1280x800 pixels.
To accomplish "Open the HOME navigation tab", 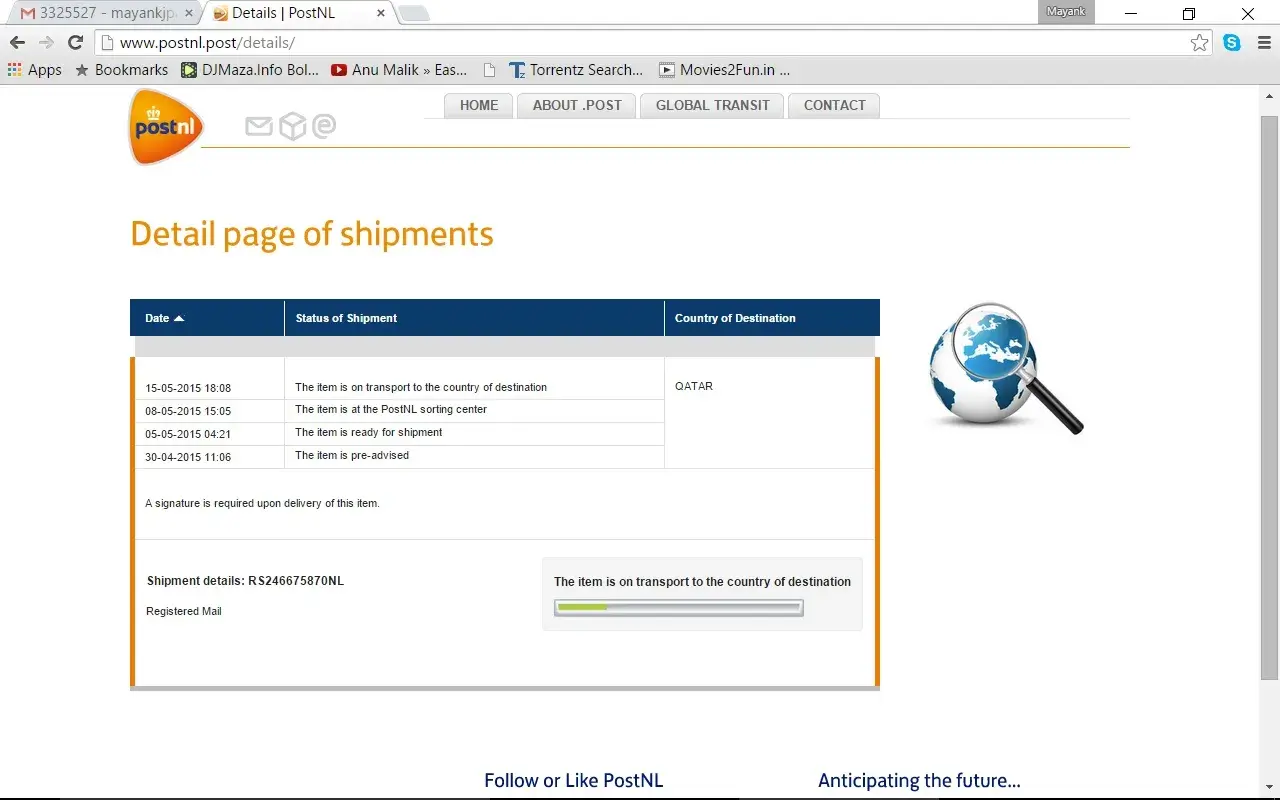I will [479, 105].
